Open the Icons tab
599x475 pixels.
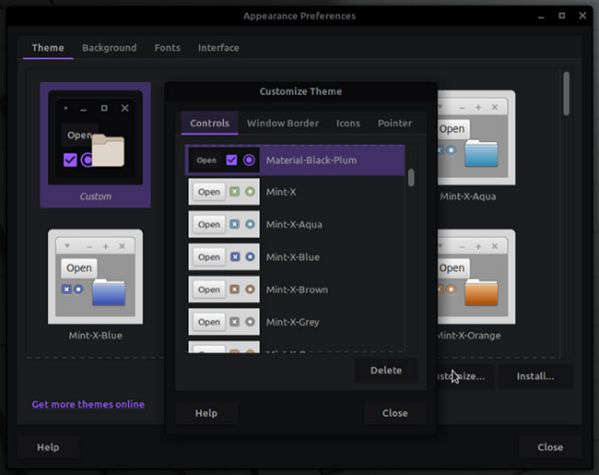pos(348,123)
